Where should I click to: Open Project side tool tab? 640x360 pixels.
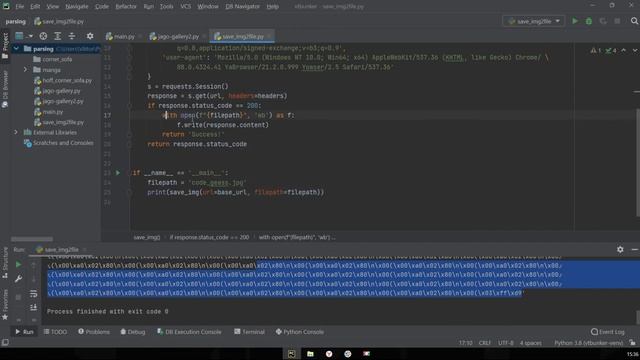pyautogui.click(x=5, y=47)
